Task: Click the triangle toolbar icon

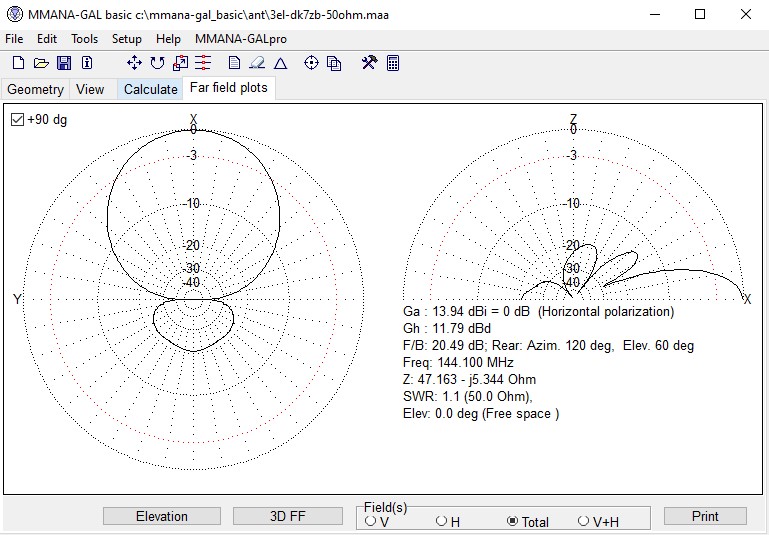Action: 281,63
